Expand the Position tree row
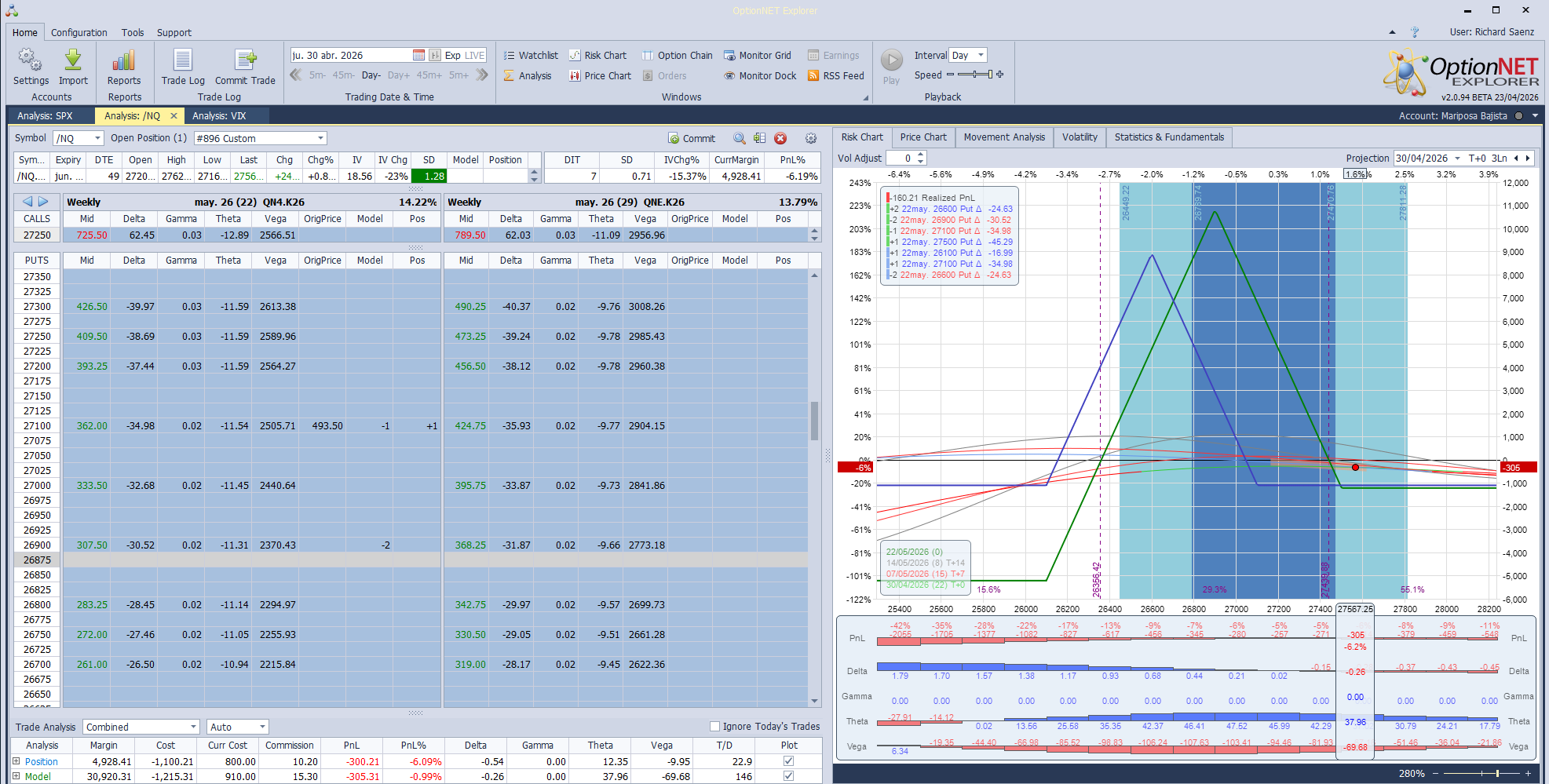The height and width of the screenshot is (784, 1549). [x=16, y=761]
